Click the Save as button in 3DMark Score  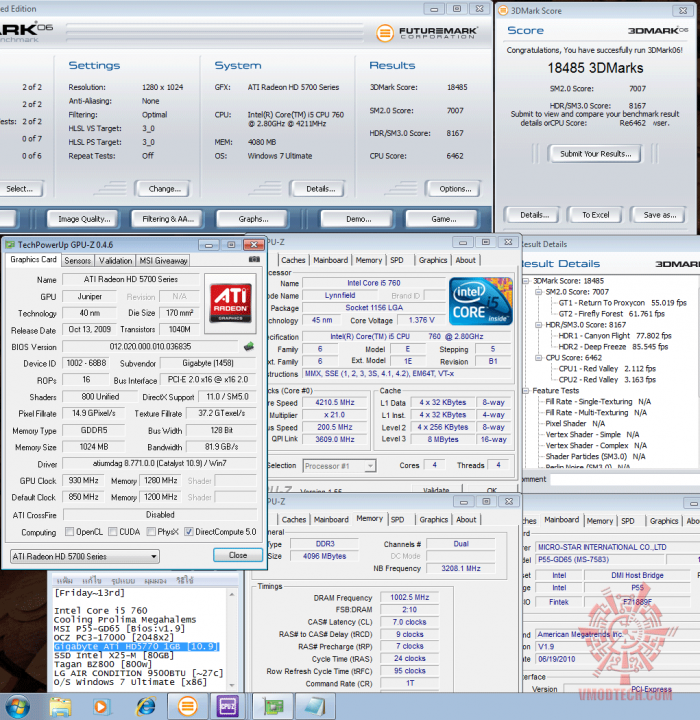click(660, 214)
